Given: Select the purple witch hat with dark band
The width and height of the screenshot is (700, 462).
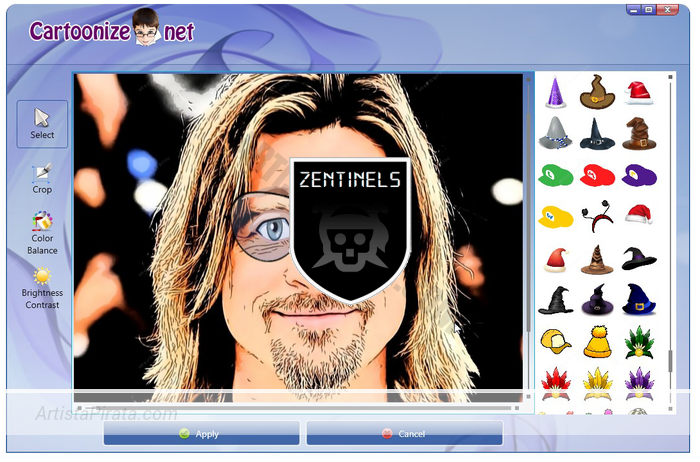Looking at the screenshot, I should 597,300.
